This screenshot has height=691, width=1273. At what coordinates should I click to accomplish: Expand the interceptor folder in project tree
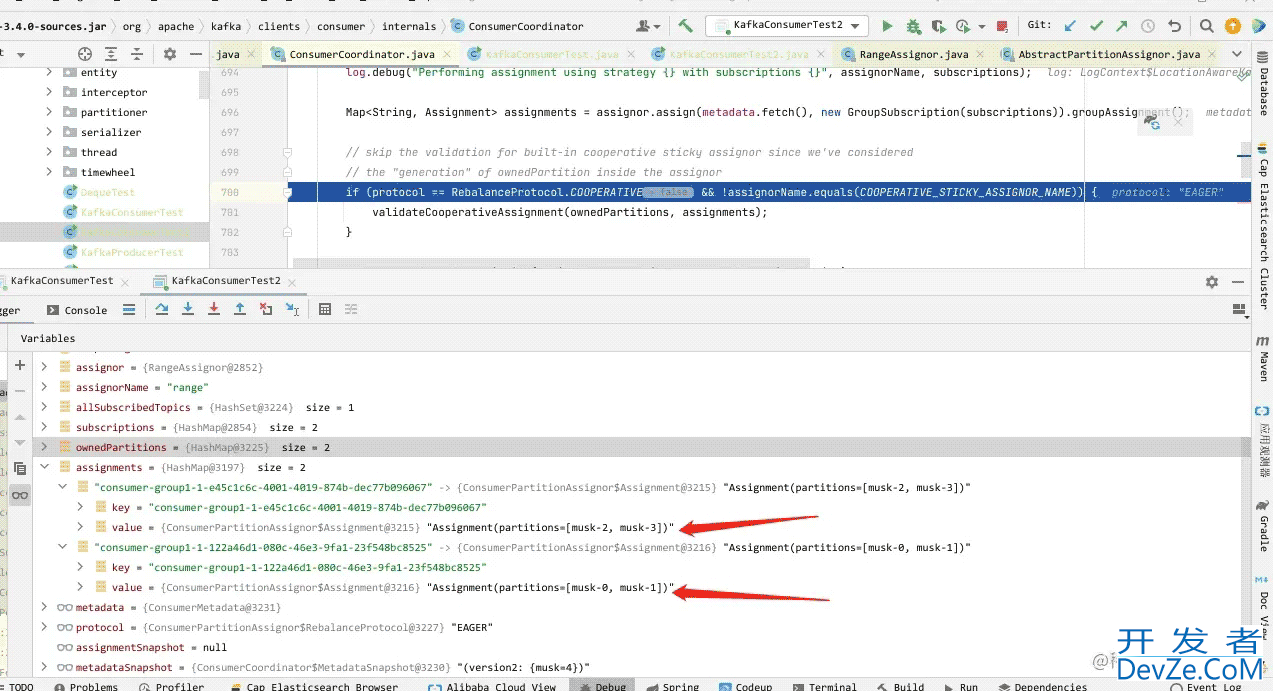pos(49,92)
